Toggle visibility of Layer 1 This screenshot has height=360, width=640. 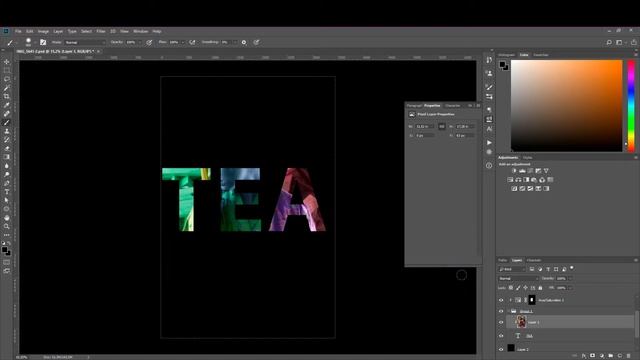point(501,322)
